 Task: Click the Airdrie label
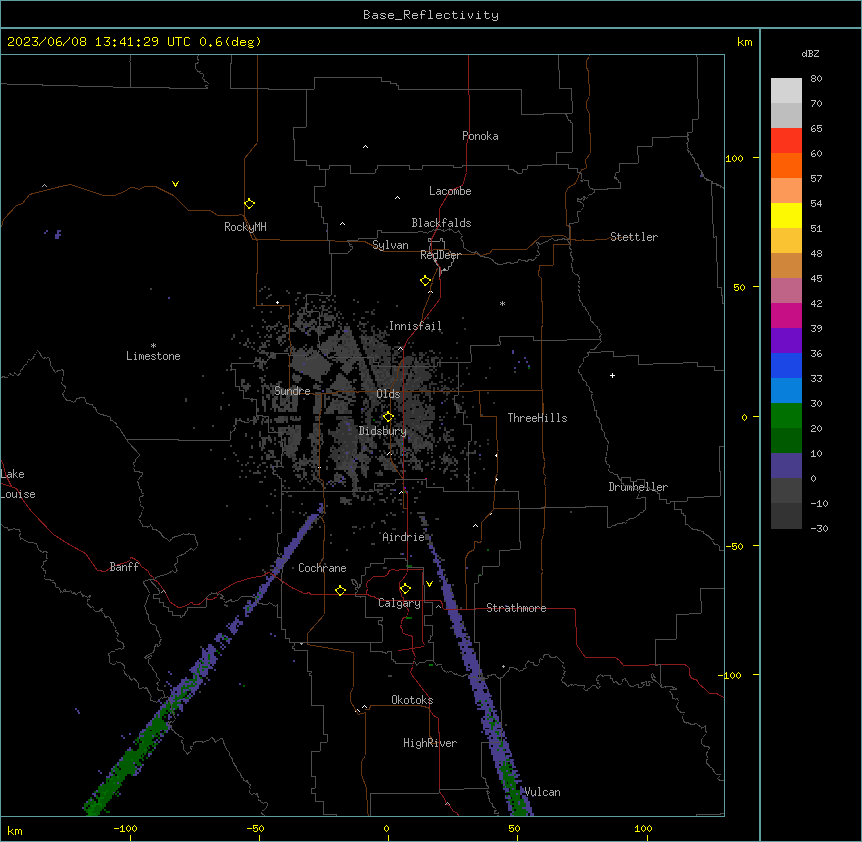404,537
